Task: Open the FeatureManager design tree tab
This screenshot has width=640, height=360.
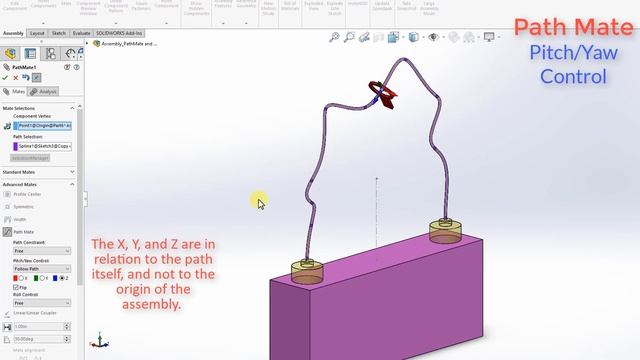Action: click(10, 53)
